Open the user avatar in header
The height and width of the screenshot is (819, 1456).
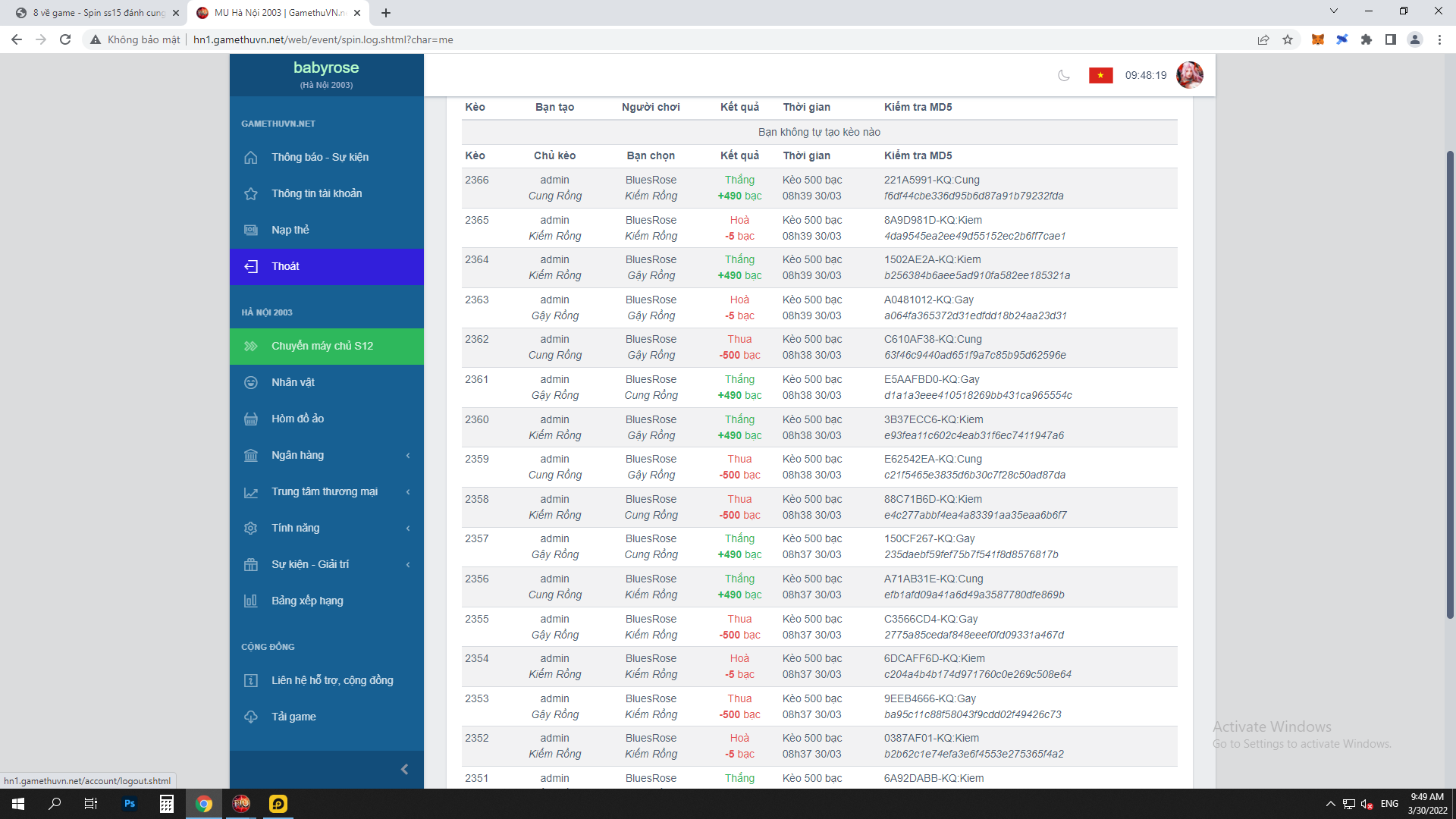[1189, 75]
